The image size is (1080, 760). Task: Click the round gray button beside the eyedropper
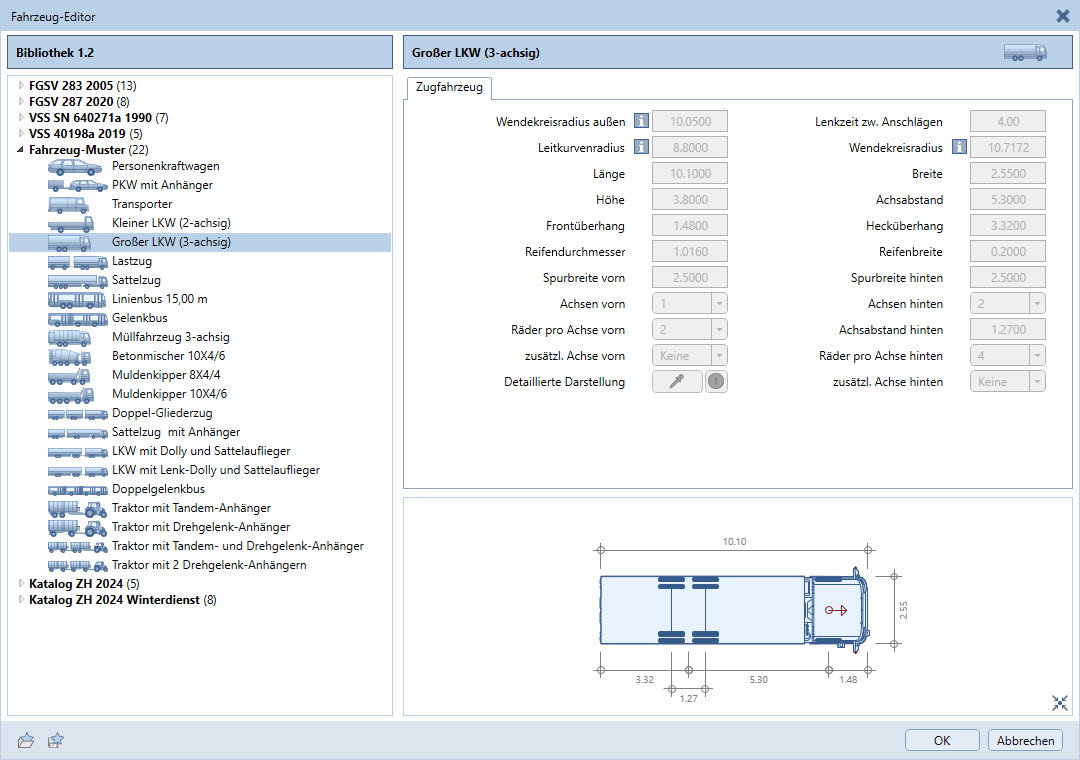716,382
